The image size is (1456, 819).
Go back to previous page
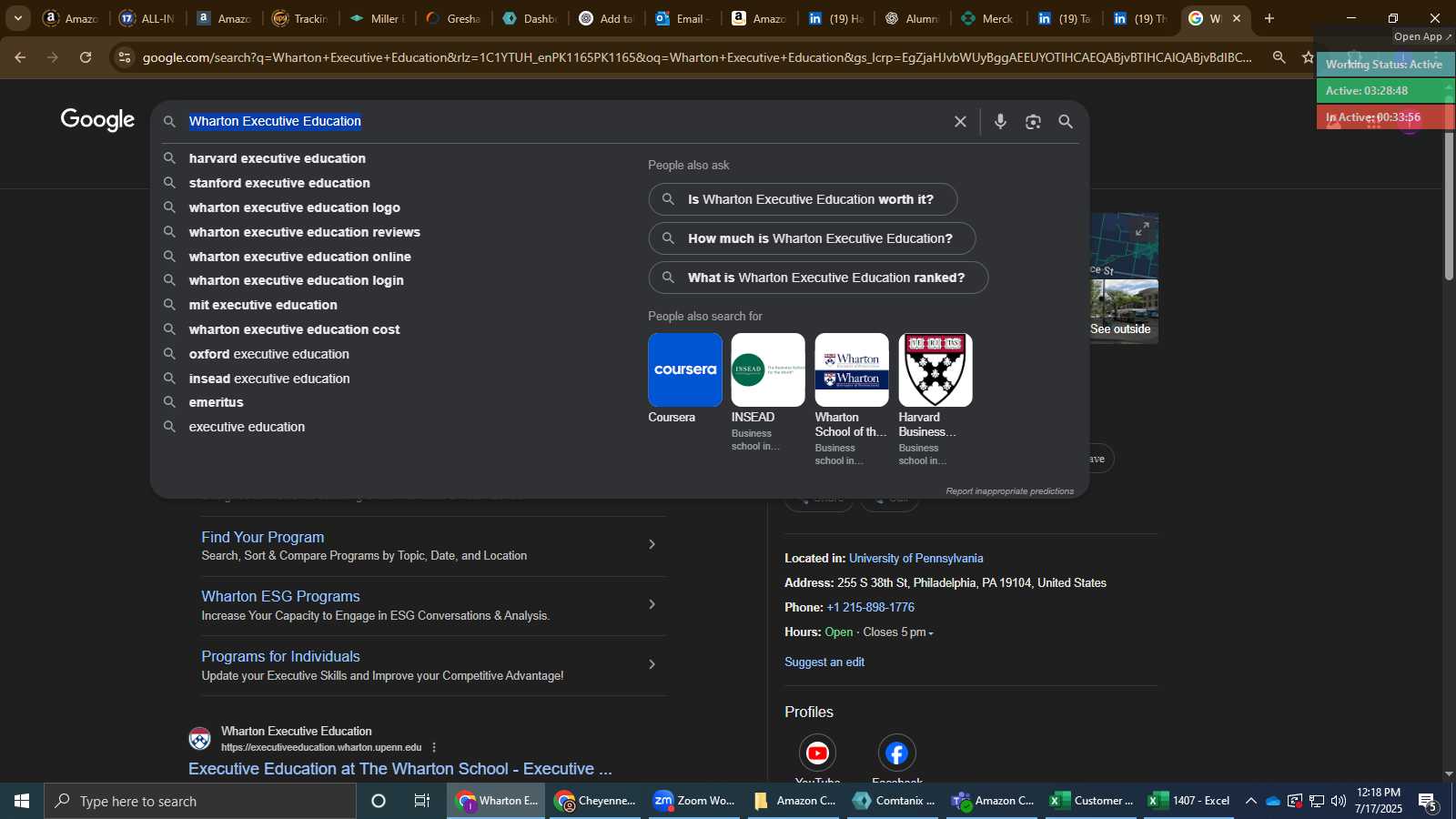click(x=20, y=57)
